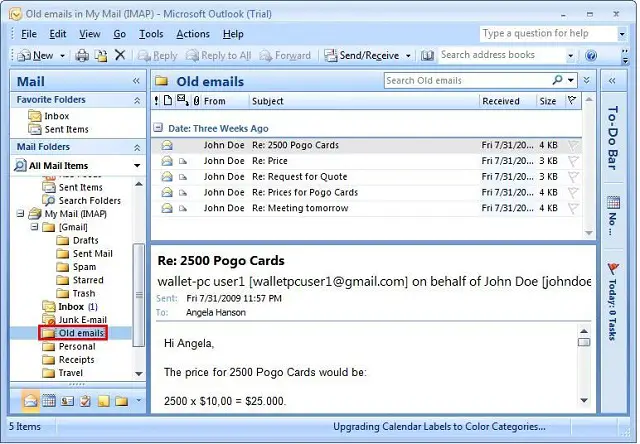Click the Forward button
The image size is (640, 444).
pos(285,56)
